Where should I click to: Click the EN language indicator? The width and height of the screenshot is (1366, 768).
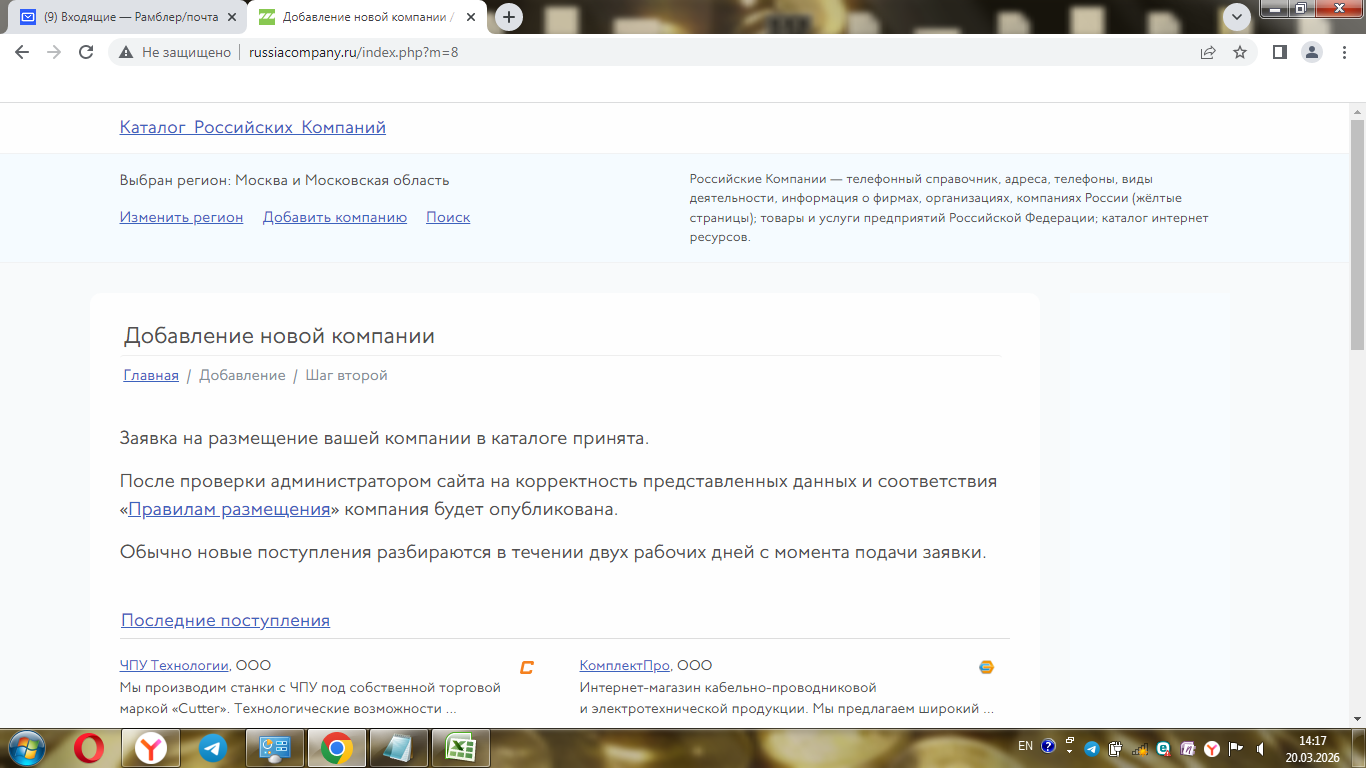coord(1025,746)
